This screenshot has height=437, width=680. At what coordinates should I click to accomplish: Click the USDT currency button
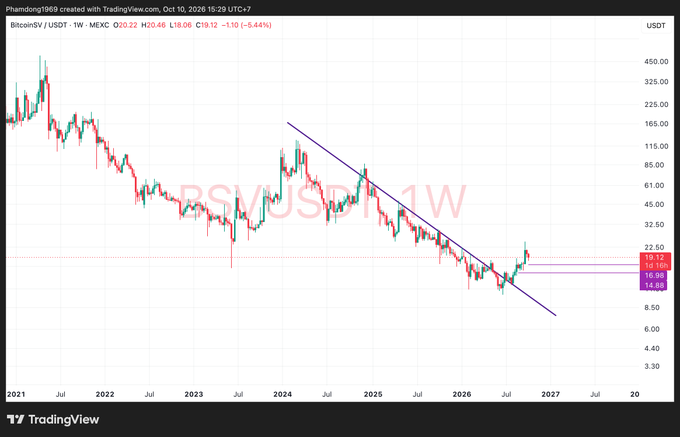tap(656, 26)
